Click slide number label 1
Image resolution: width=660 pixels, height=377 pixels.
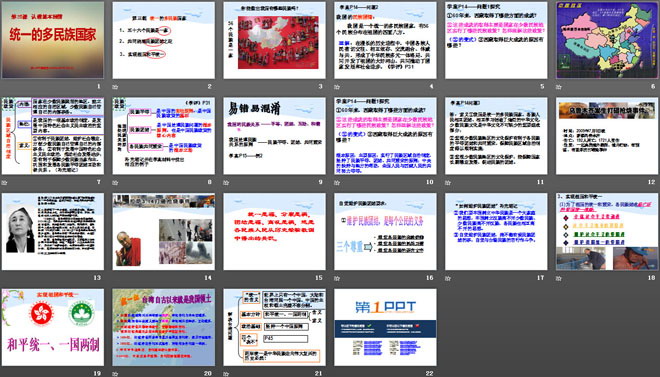(99, 87)
